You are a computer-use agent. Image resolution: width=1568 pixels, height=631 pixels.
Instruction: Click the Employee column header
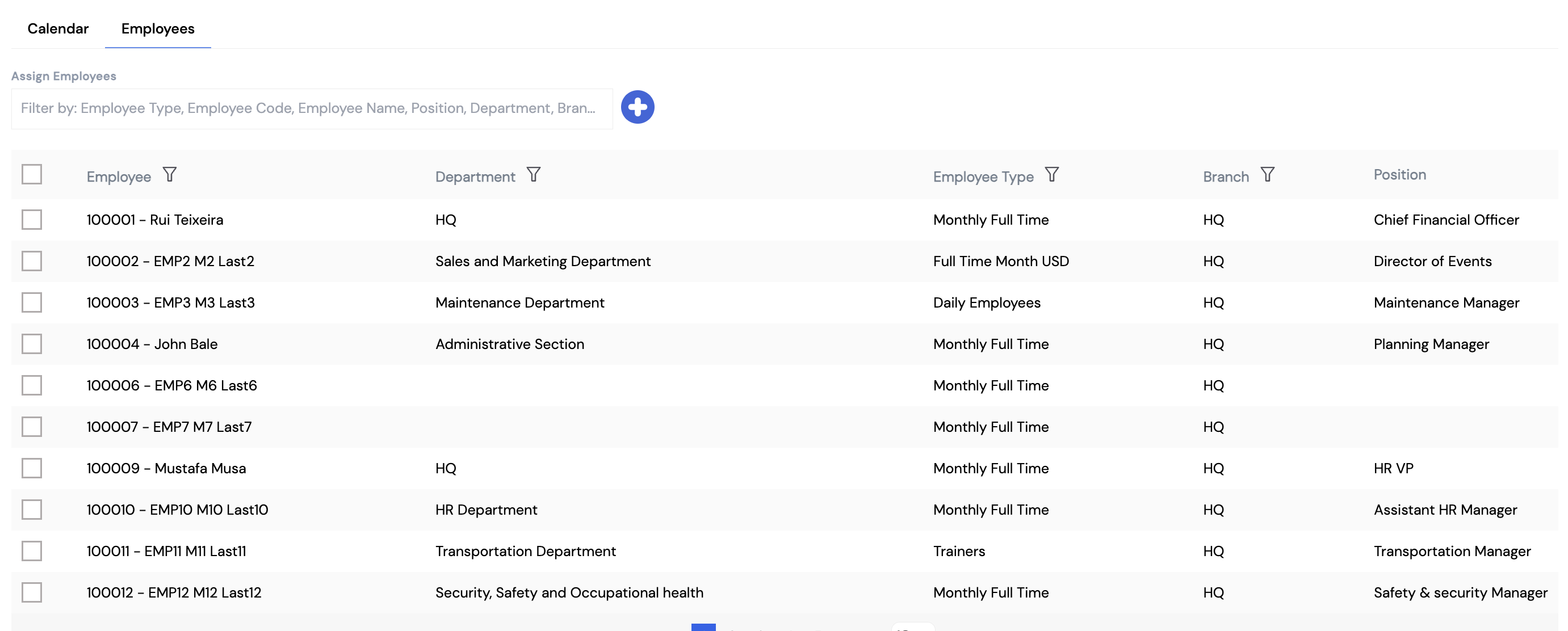pos(119,176)
